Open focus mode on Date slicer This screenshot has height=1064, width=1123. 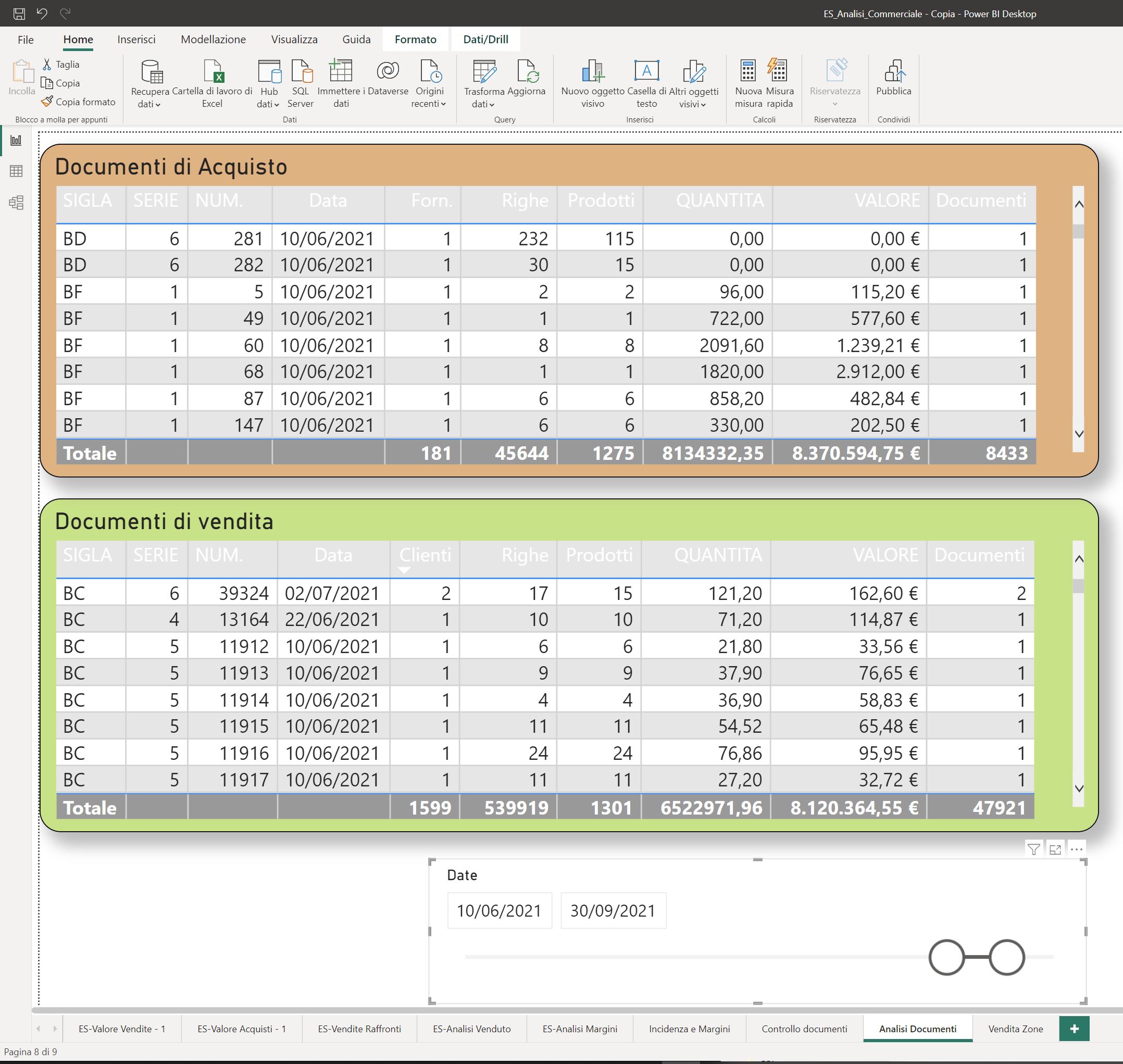point(1055,849)
